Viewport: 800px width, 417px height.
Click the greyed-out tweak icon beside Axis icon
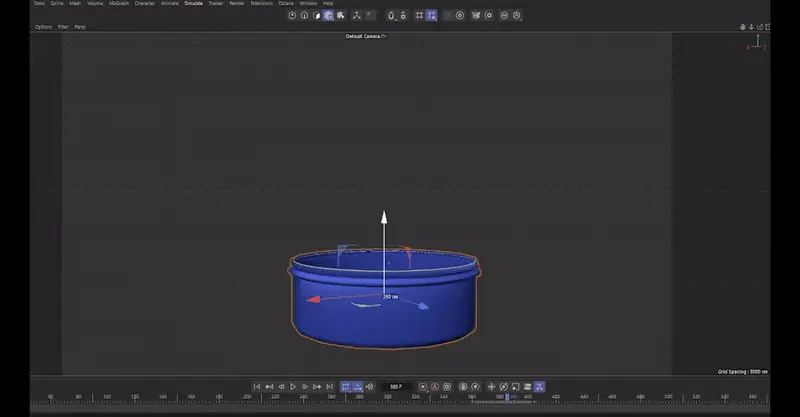click(370, 15)
